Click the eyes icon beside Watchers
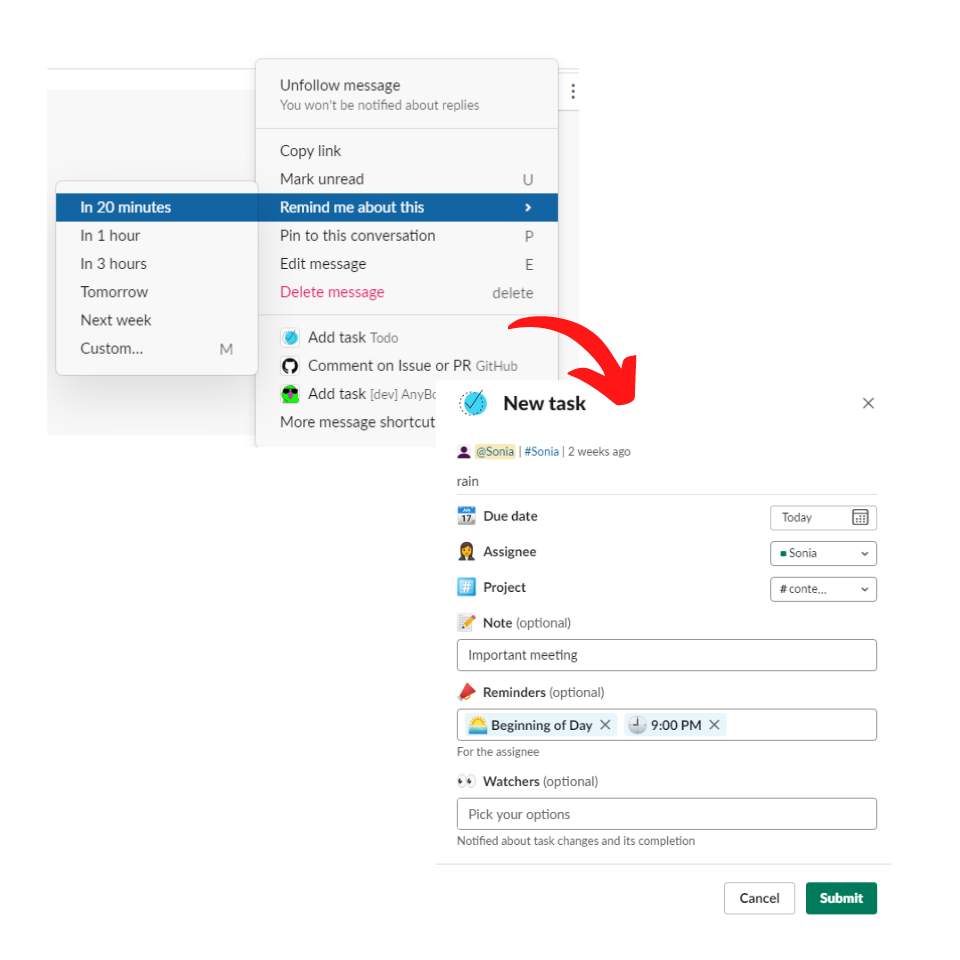Viewport: 960px width, 960px height. [466, 781]
